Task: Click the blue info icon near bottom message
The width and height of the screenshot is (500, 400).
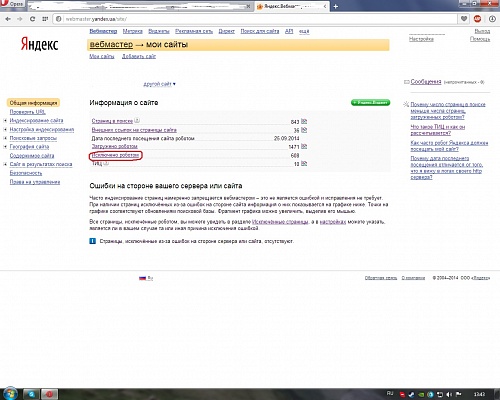Action: pyautogui.click(x=92, y=241)
